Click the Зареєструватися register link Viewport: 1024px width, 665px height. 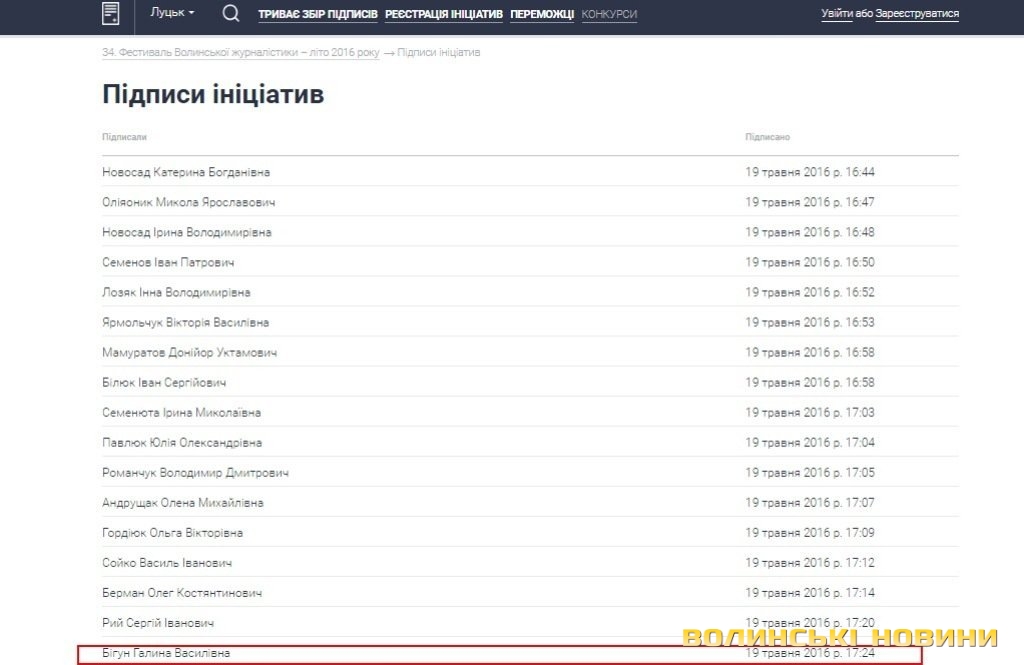coord(917,14)
